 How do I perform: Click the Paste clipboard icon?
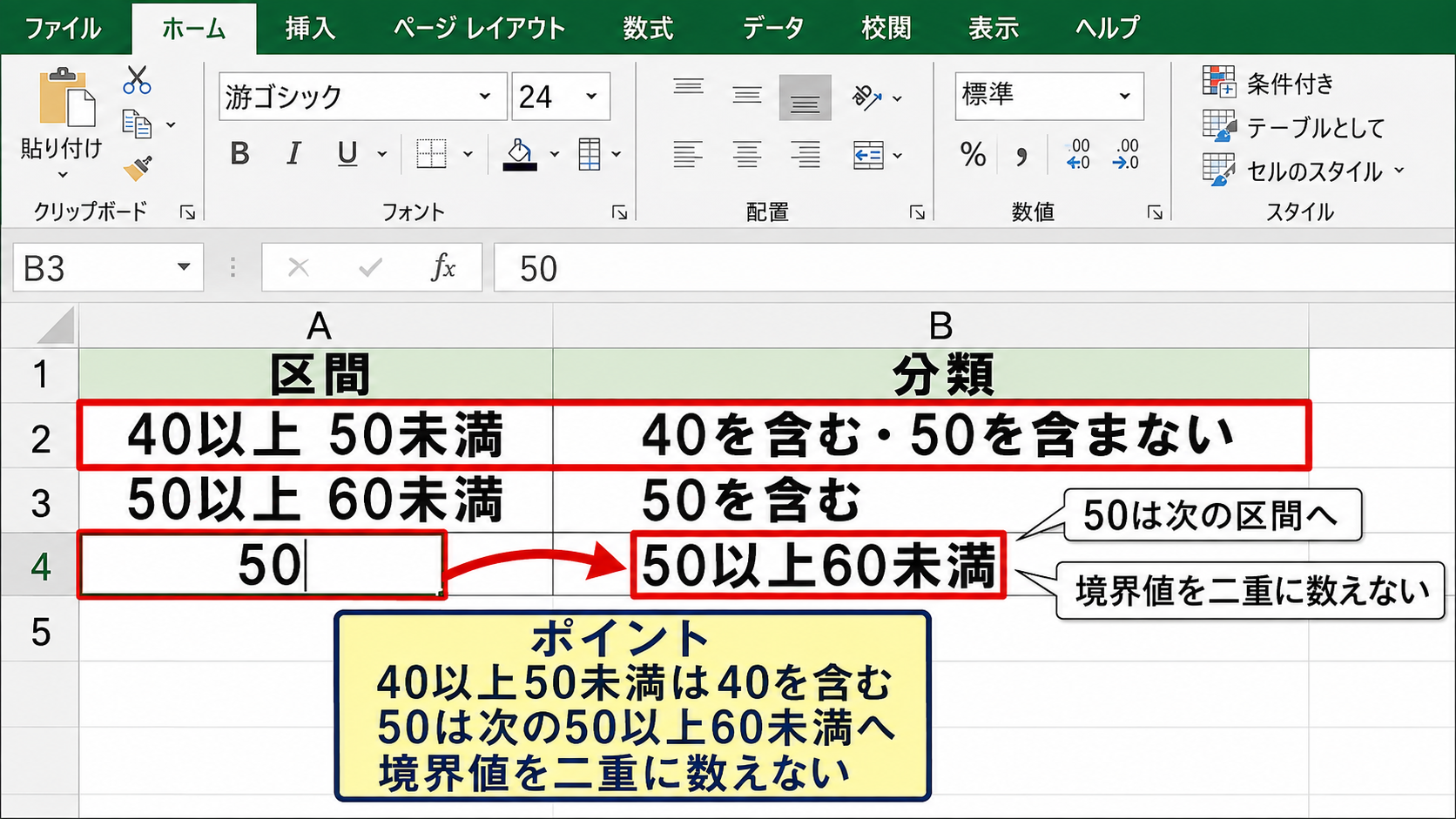point(66,97)
